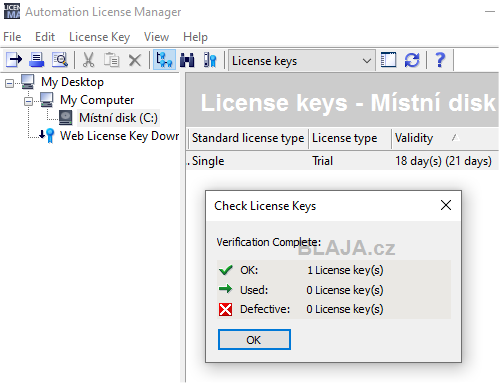Image resolution: width=499 pixels, height=383 pixels.
Task: Click the My Computer icon in tree
Action: (x=47, y=100)
